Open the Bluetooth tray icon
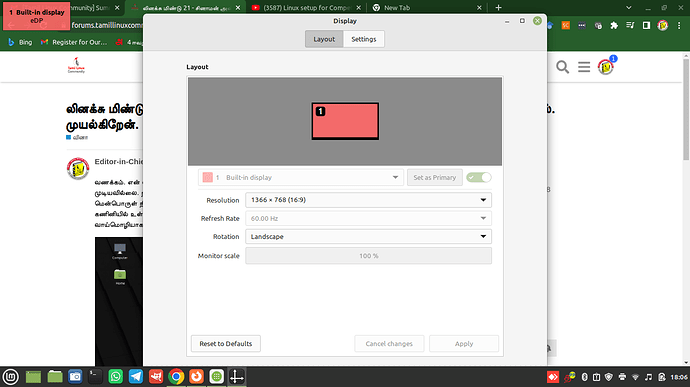The image size is (690, 387). click(585, 377)
